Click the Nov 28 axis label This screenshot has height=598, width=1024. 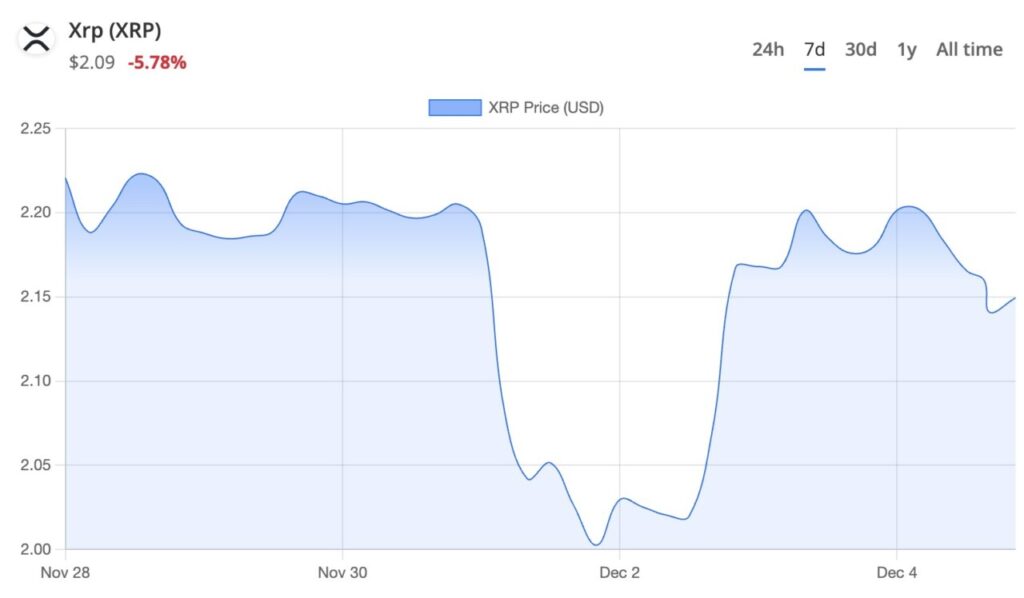click(x=65, y=573)
